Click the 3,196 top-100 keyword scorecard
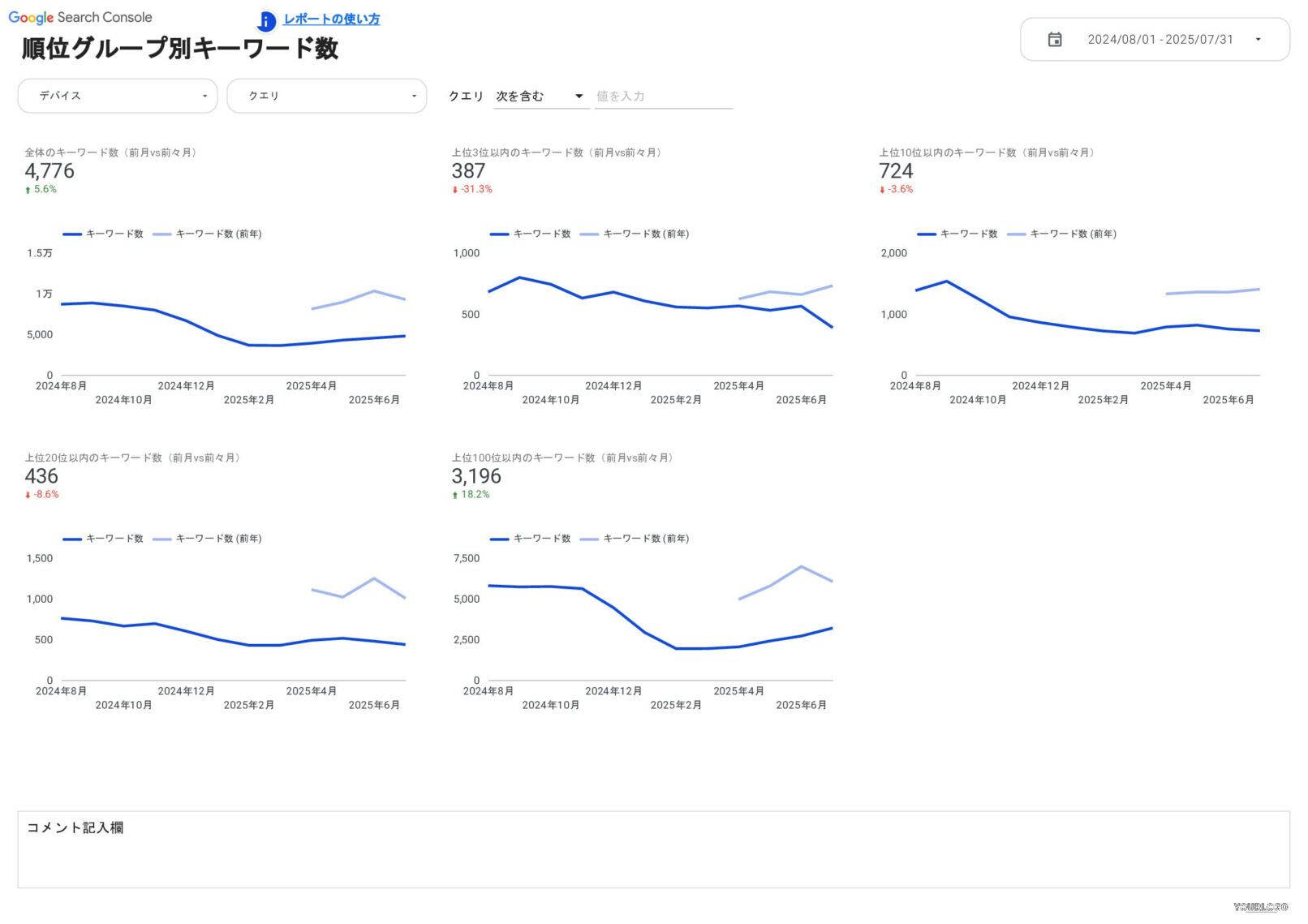 click(476, 476)
